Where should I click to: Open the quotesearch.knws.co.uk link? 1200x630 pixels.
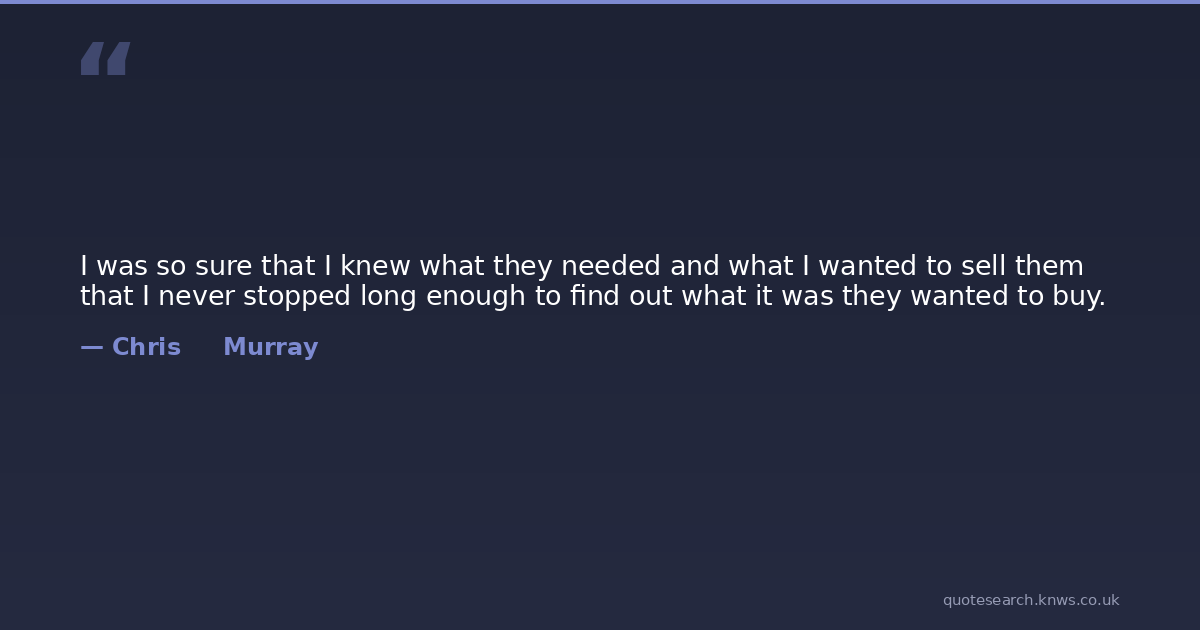(1030, 600)
